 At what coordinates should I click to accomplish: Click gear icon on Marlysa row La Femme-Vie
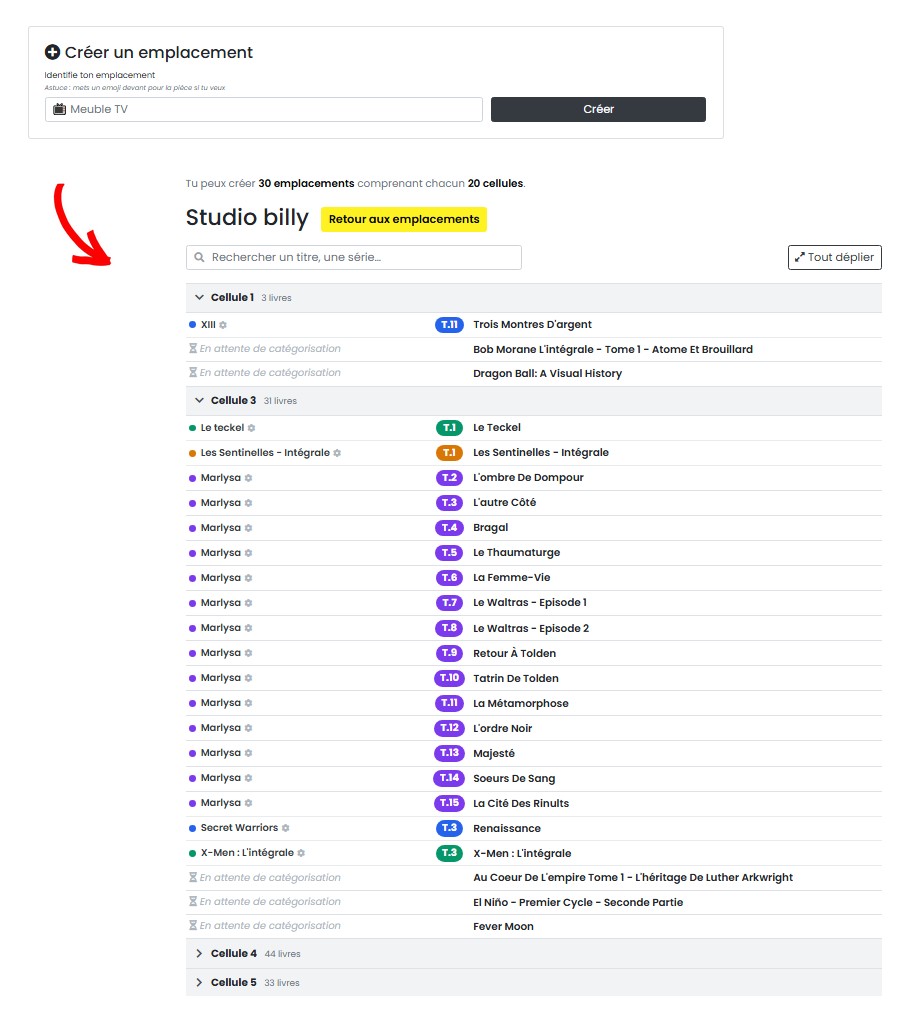click(x=248, y=578)
